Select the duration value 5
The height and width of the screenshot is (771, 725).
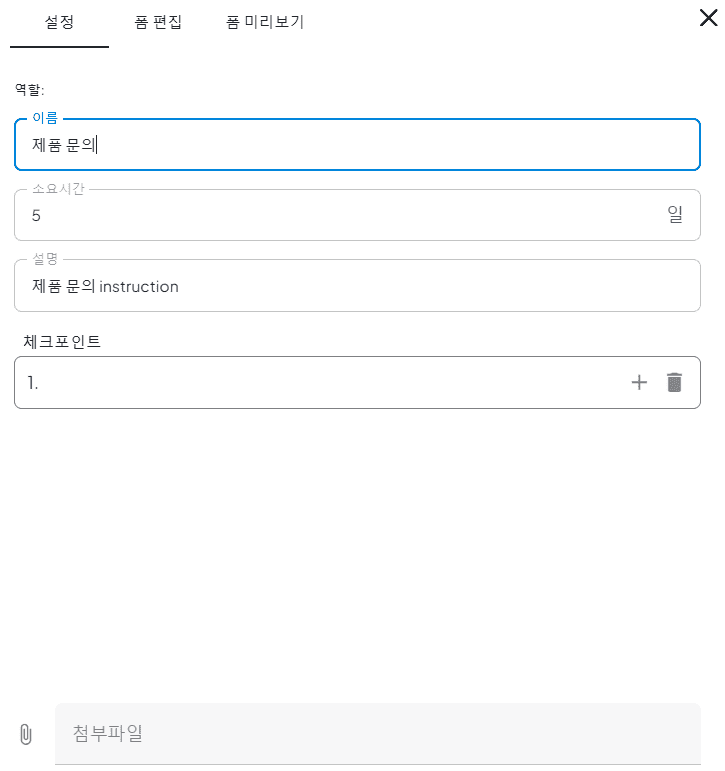tap(37, 215)
